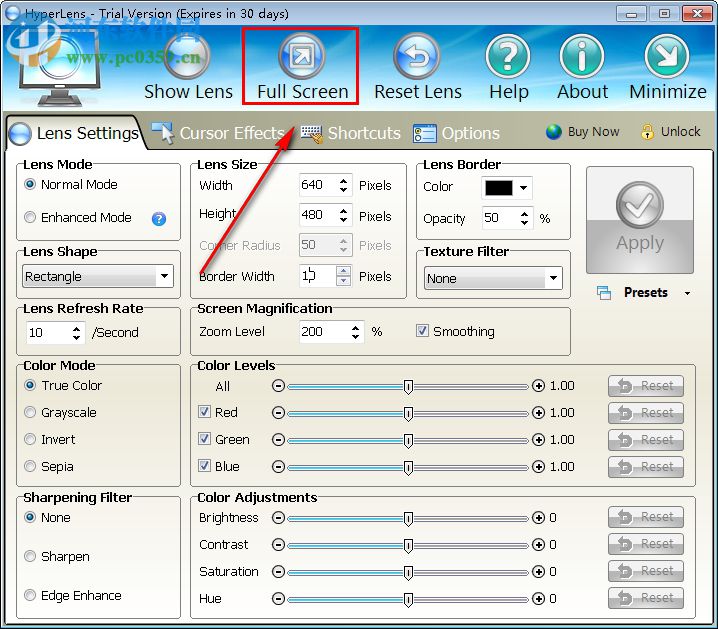Screen dimensions: 718x629
Task: Activate the Full Screen icon
Action: click(302, 56)
